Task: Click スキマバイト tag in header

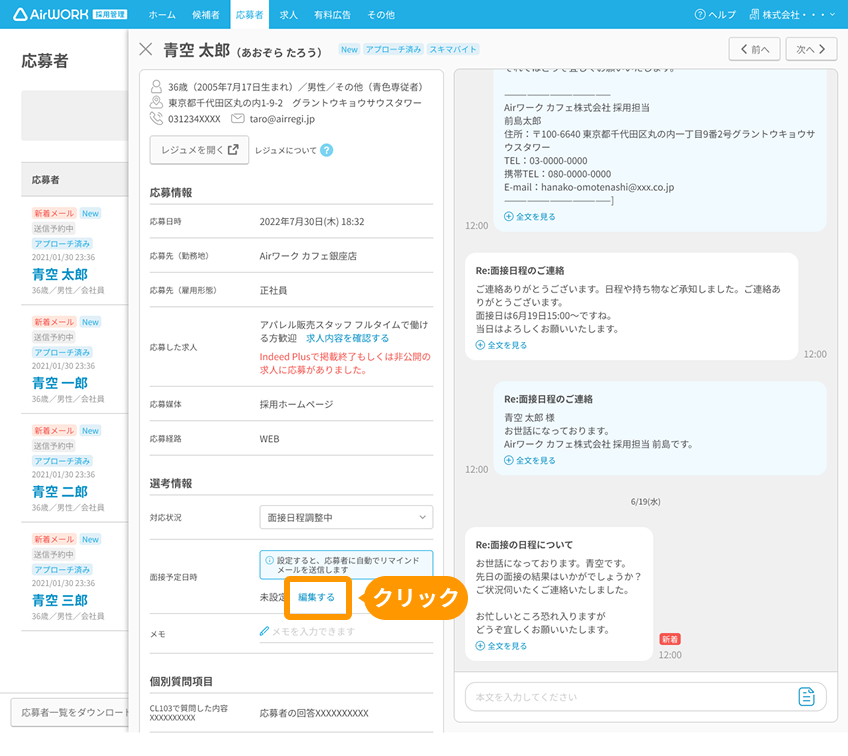Action: pyautogui.click(x=453, y=49)
